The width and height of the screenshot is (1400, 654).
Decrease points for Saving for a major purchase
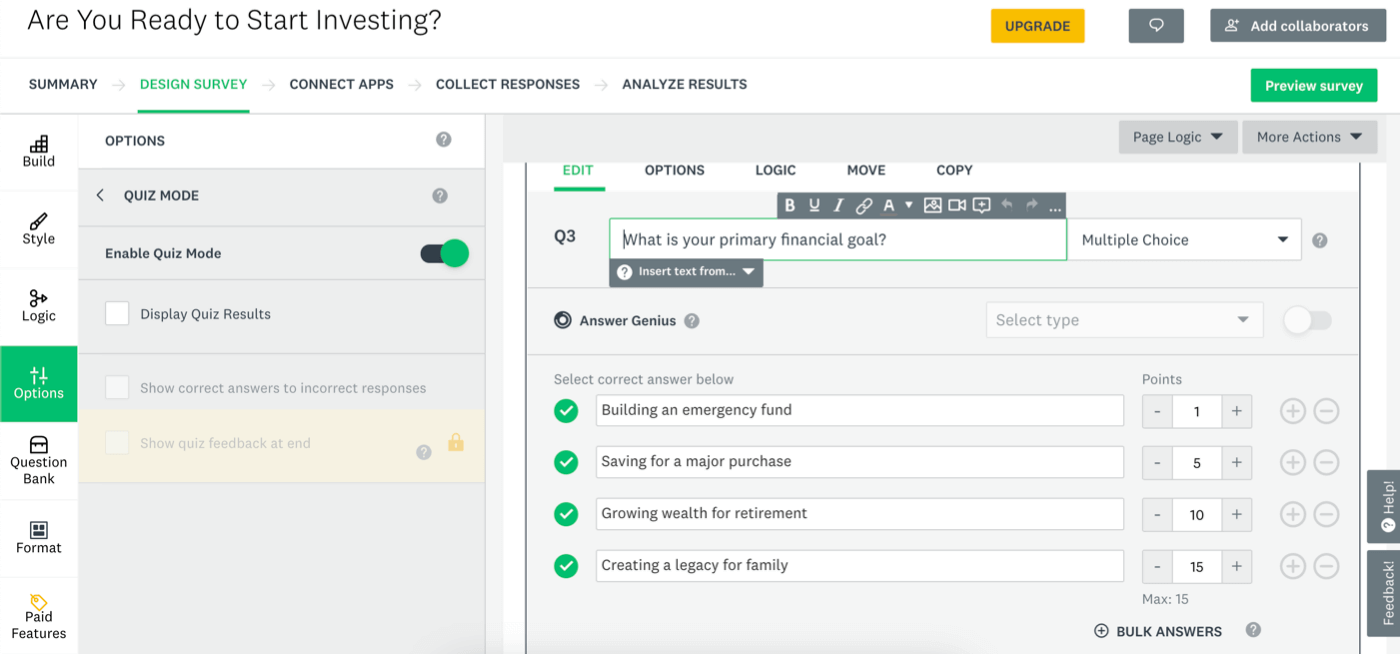point(1157,463)
